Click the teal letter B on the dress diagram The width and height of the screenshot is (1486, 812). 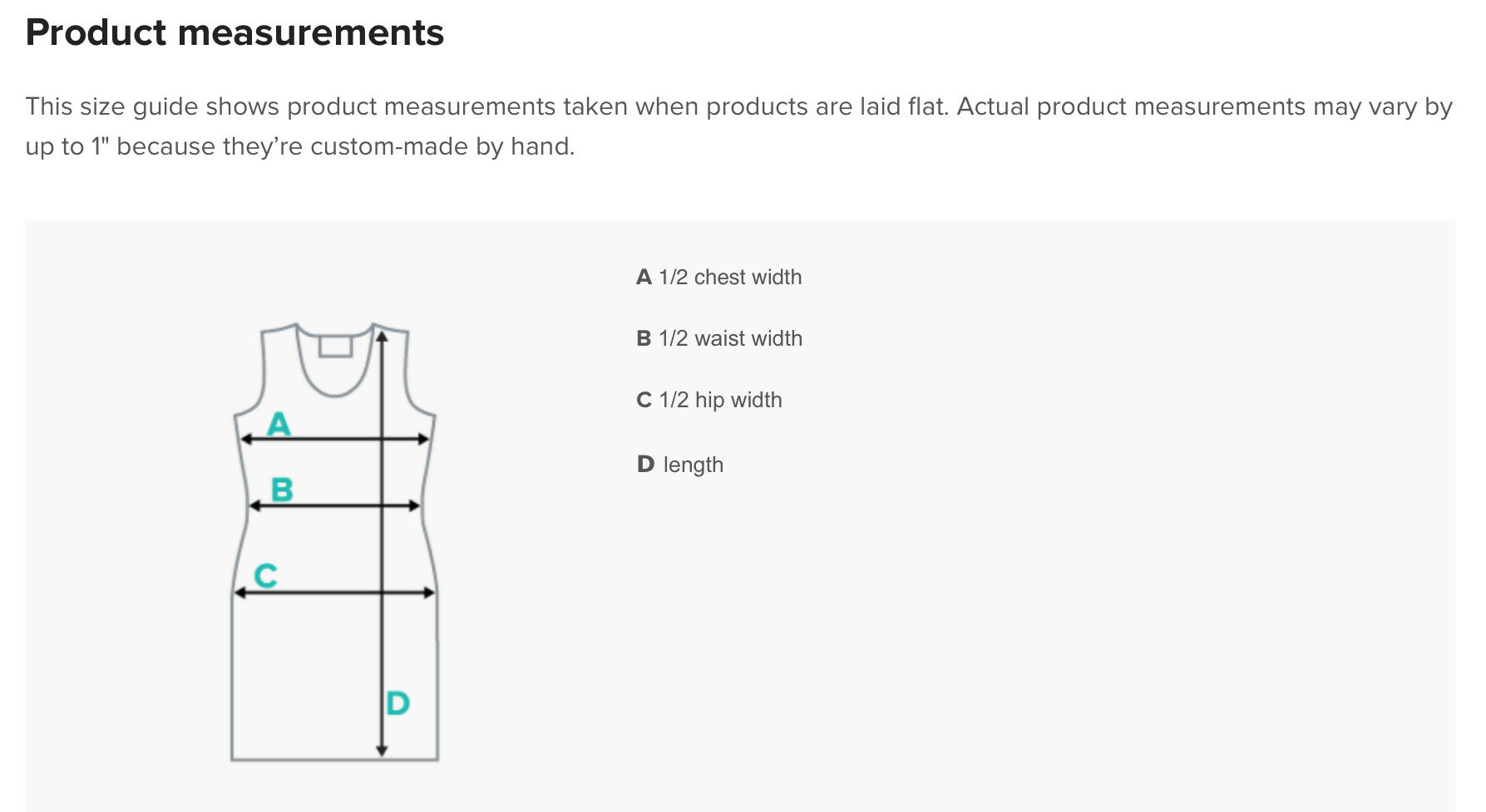pyautogui.click(x=282, y=490)
